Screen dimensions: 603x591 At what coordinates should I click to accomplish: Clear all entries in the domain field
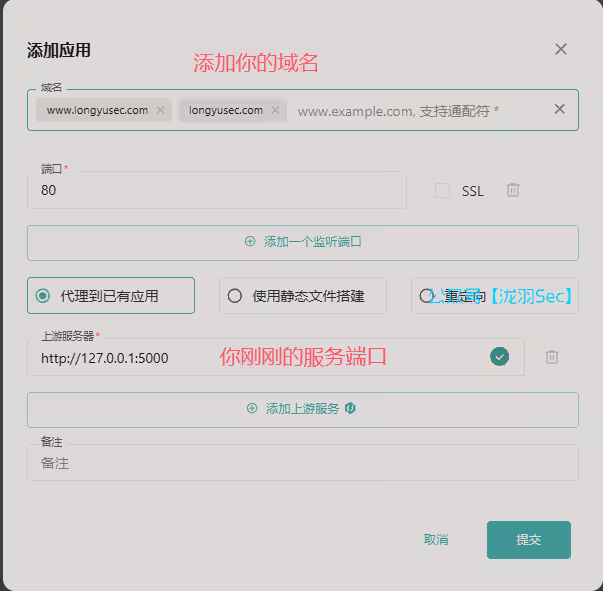tap(560, 109)
